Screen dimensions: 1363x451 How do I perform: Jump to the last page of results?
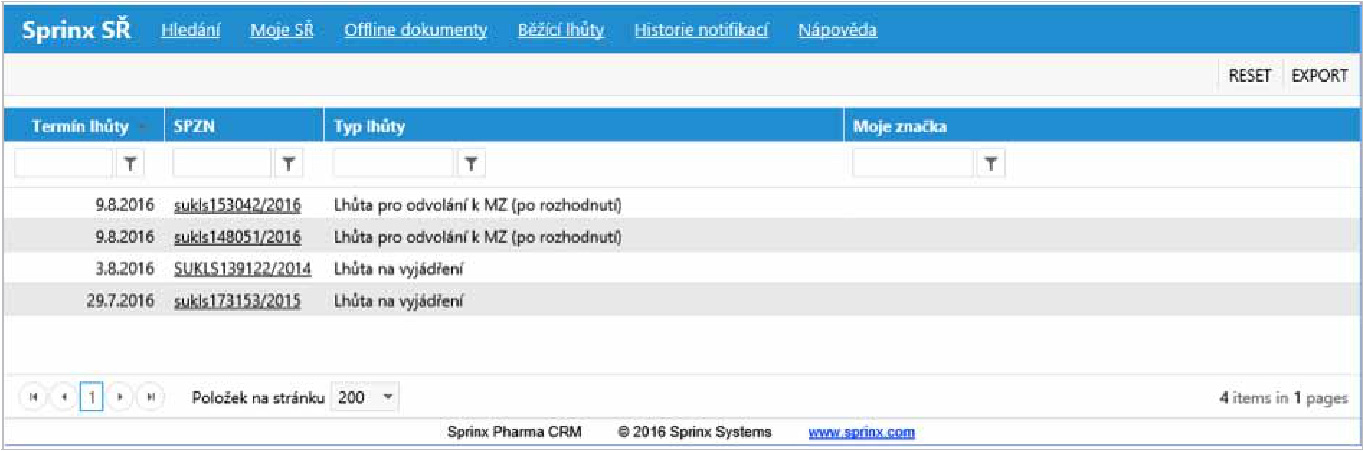(150, 397)
